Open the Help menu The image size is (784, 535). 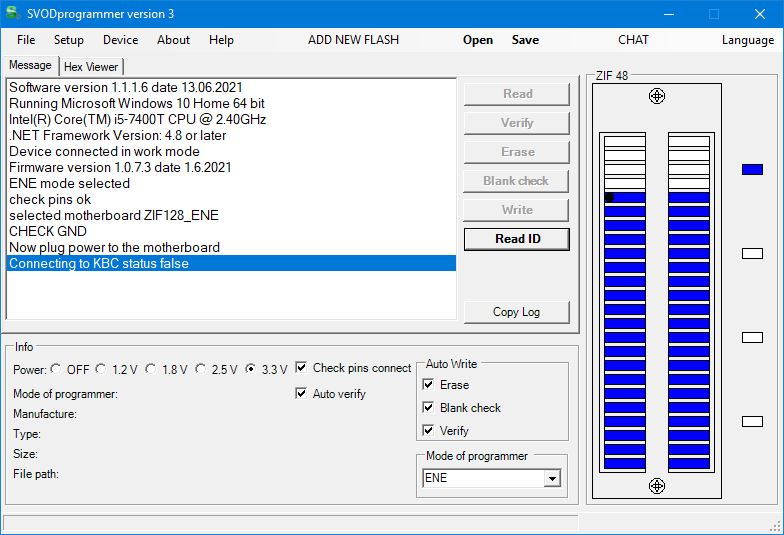[221, 40]
